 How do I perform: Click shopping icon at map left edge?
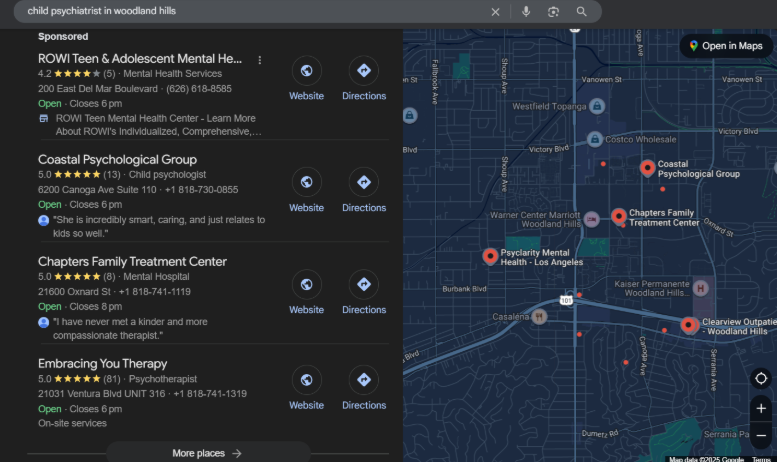pyautogui.click(x=409, y=116)
